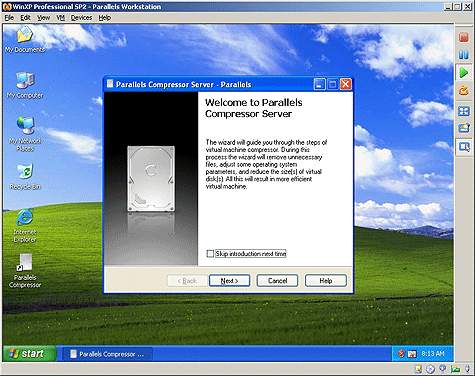
Task: Select the Recycle Bin icon
Action: (x=25, y=176)
